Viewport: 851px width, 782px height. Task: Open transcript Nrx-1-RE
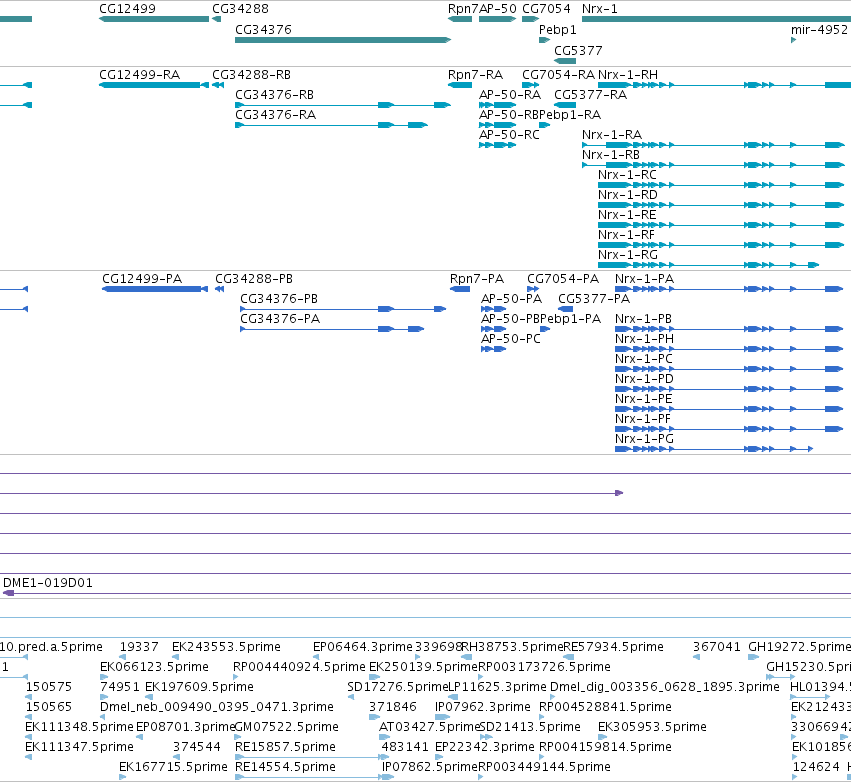tap(627, 215)
